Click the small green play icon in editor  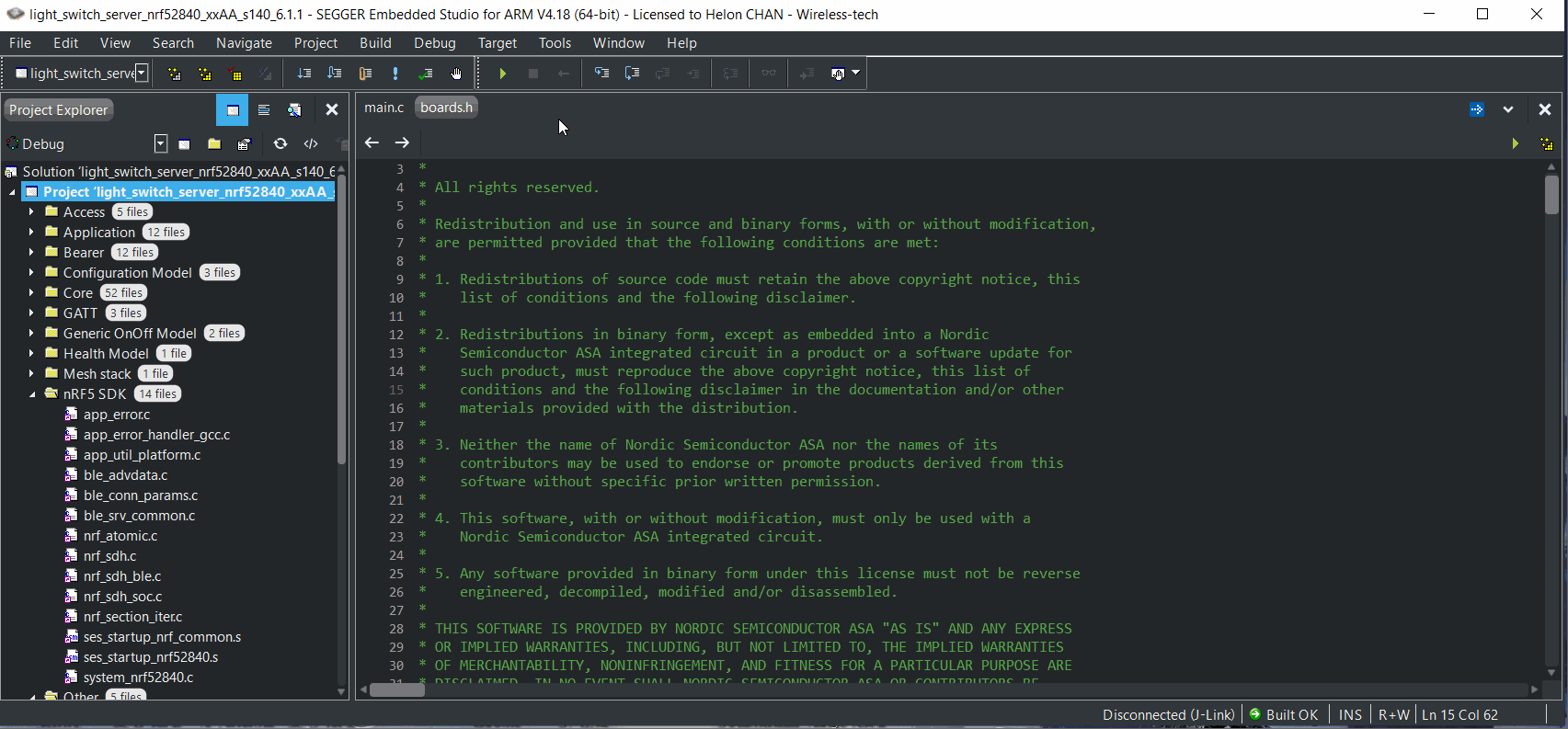tap(1515, 143)
